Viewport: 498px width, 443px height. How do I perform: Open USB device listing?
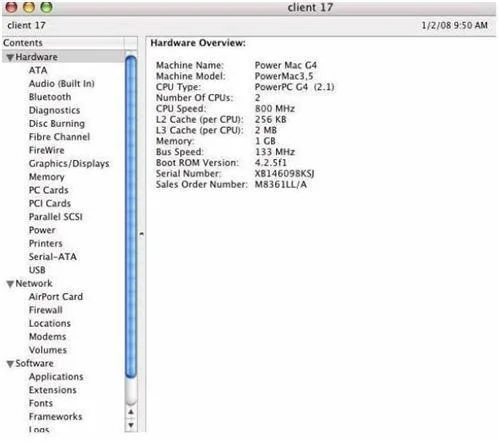37,270
